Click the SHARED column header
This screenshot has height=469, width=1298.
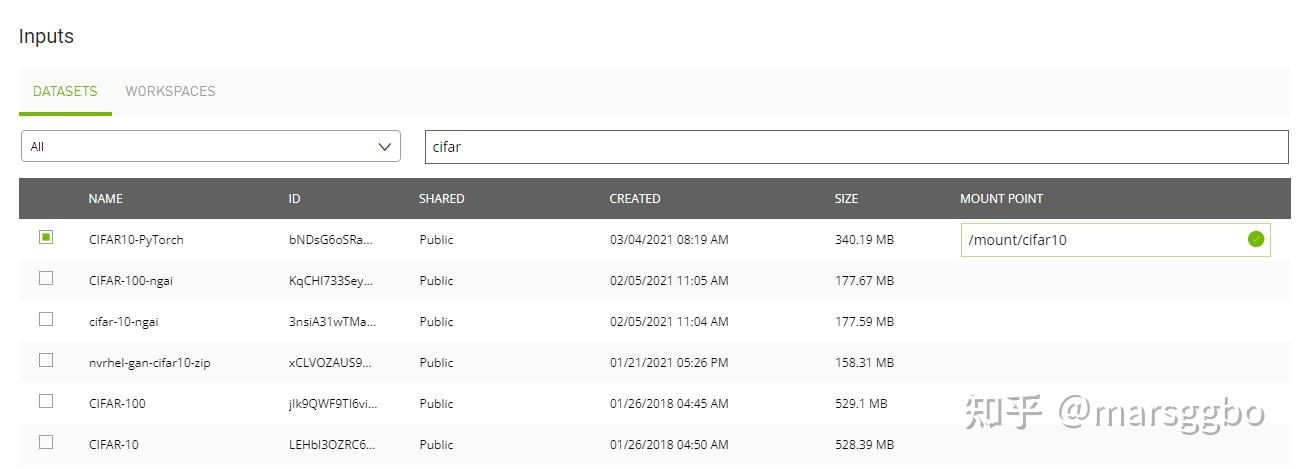point(441,199)
